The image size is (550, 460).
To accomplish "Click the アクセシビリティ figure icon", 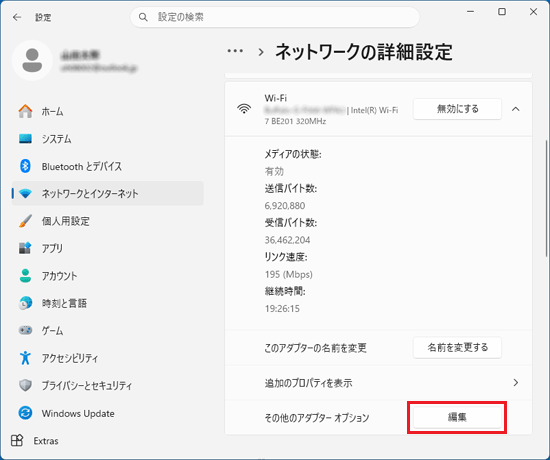I will [25, 358].
